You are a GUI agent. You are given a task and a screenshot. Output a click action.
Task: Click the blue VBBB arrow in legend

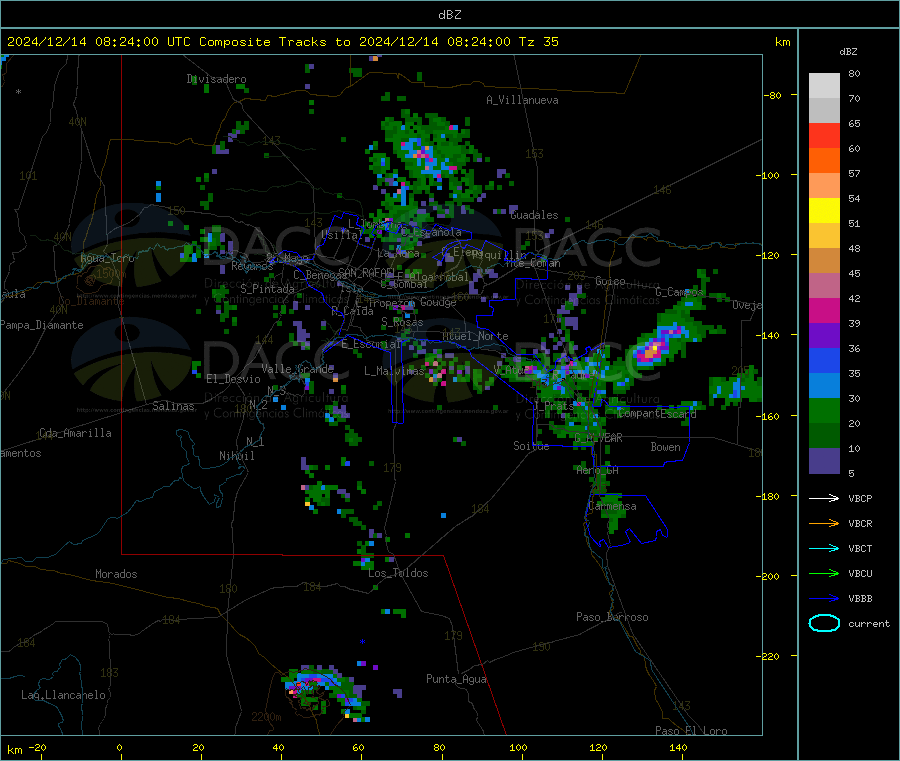tap(824, 599)
